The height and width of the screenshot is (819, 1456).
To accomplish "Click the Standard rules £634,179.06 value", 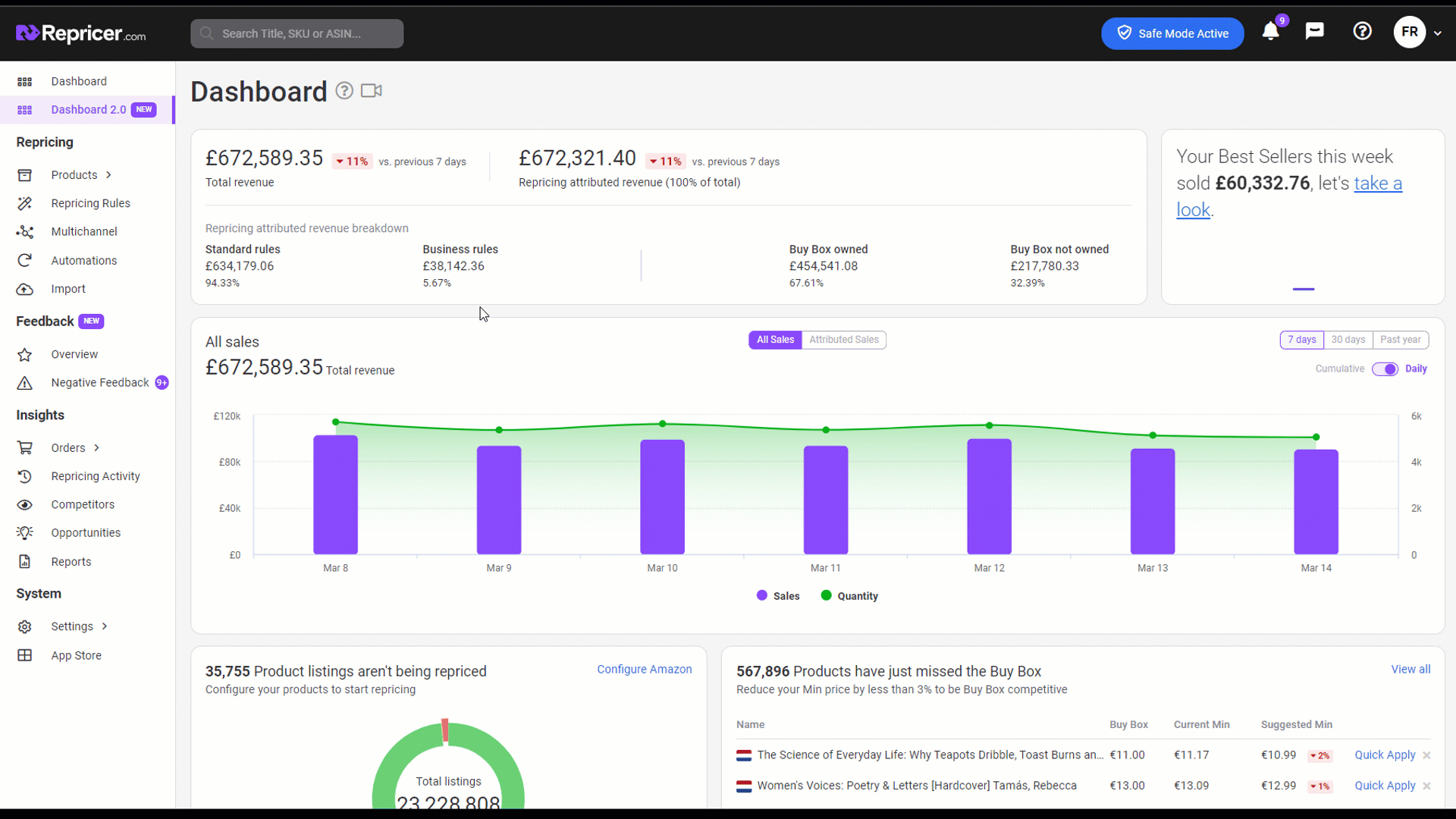I will (240, 266).
